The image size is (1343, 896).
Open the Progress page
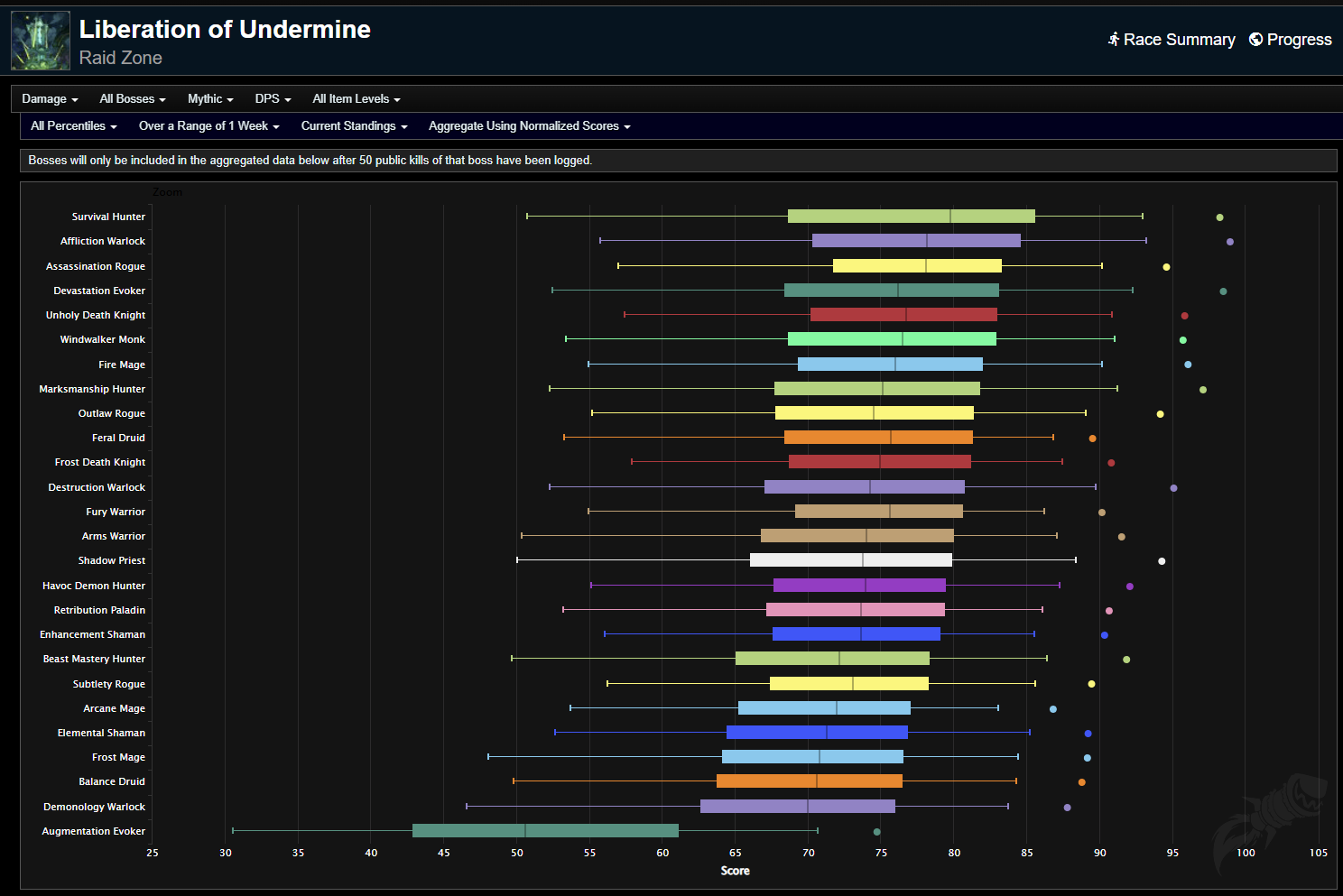coord(1298,40)
